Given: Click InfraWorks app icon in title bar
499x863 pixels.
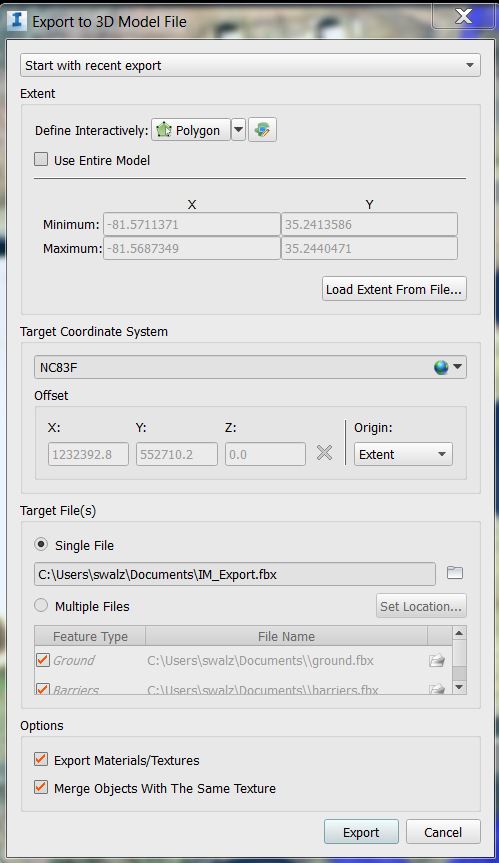Looking at the screenshot, I should point(17,21).
